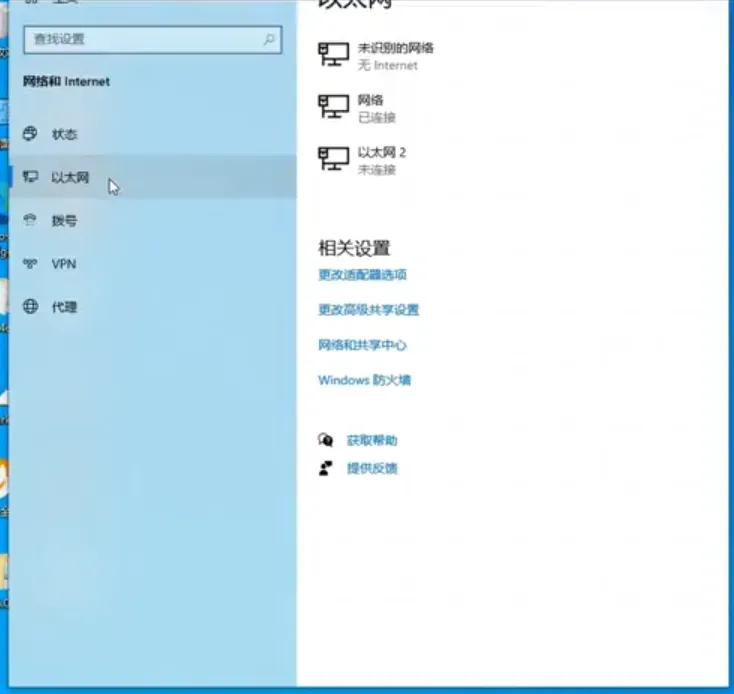This screenshot has width=734, height=694.
Task: Click the 以太网 monitor icon in the sidebar
Action: click(30, 178)
